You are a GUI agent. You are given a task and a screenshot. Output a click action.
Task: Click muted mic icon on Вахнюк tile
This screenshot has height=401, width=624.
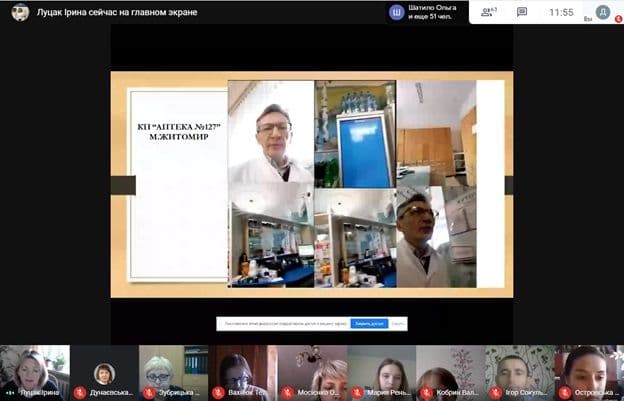pos(218,393)
